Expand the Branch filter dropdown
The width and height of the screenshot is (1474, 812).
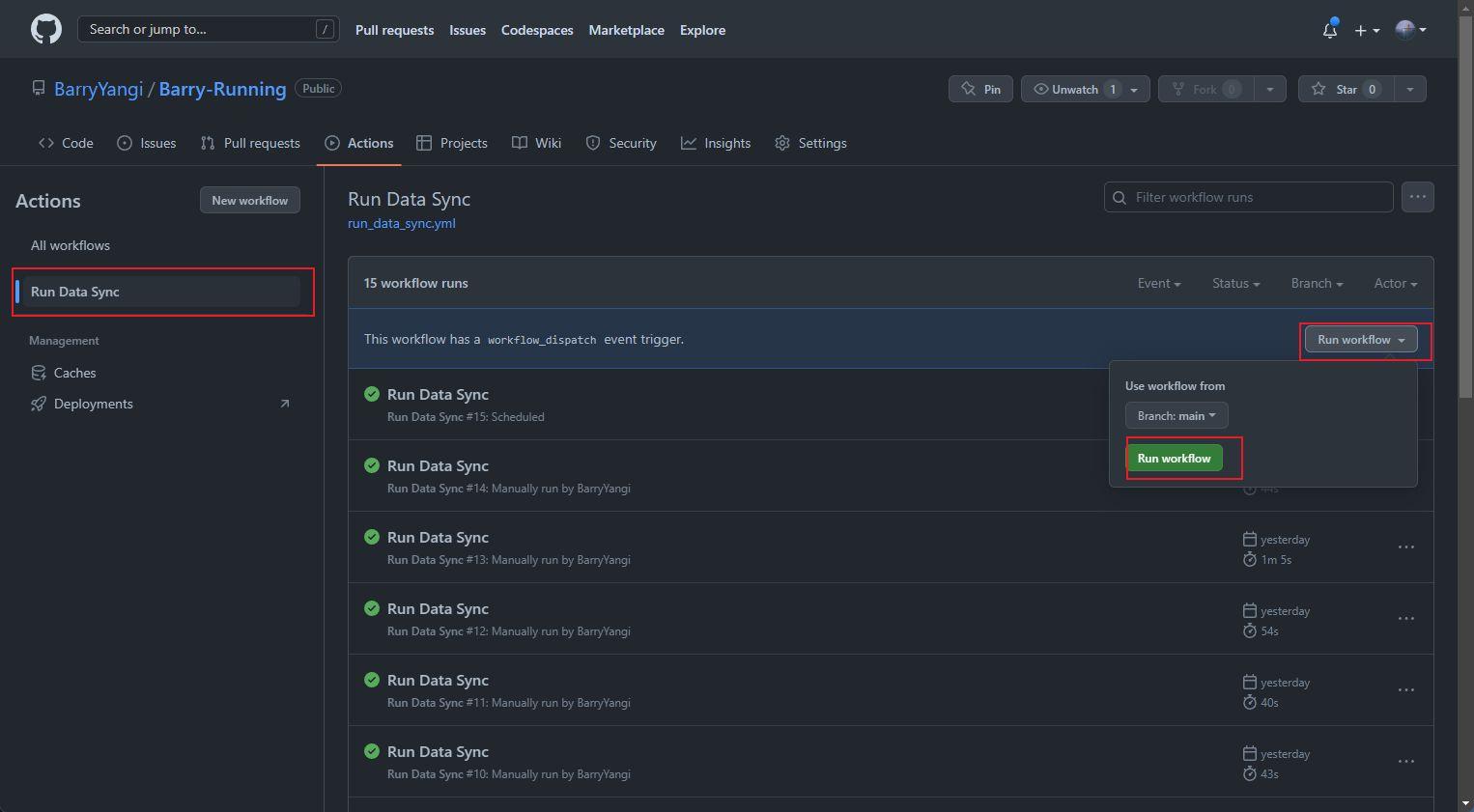[x=1318, y=283]
